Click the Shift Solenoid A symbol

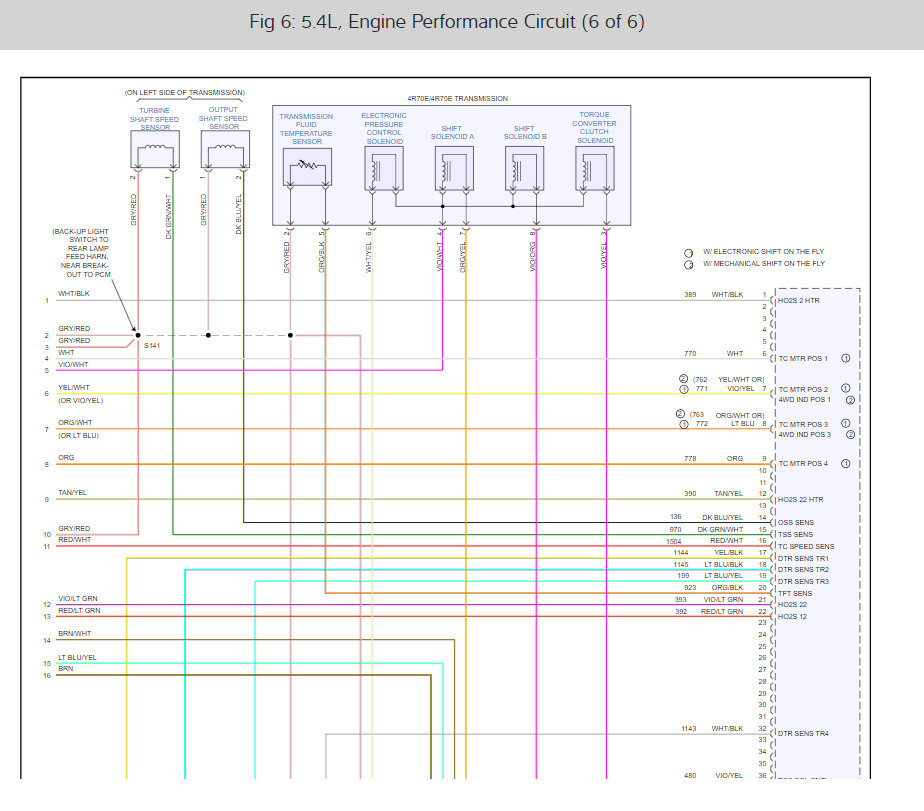pos(454,169)
